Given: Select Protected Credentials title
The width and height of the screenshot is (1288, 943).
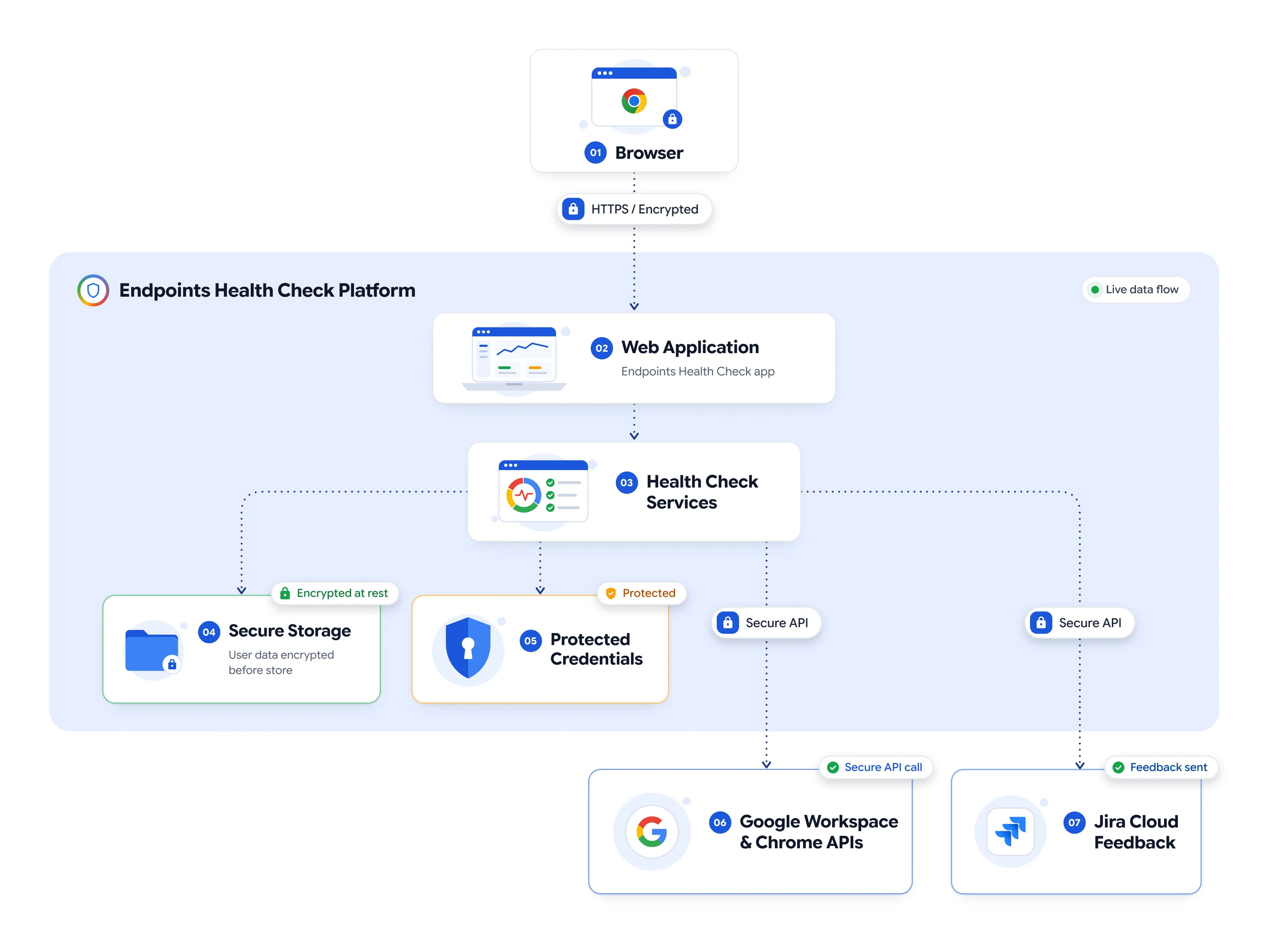Looking at the screenshot, I should coord(596,649).
